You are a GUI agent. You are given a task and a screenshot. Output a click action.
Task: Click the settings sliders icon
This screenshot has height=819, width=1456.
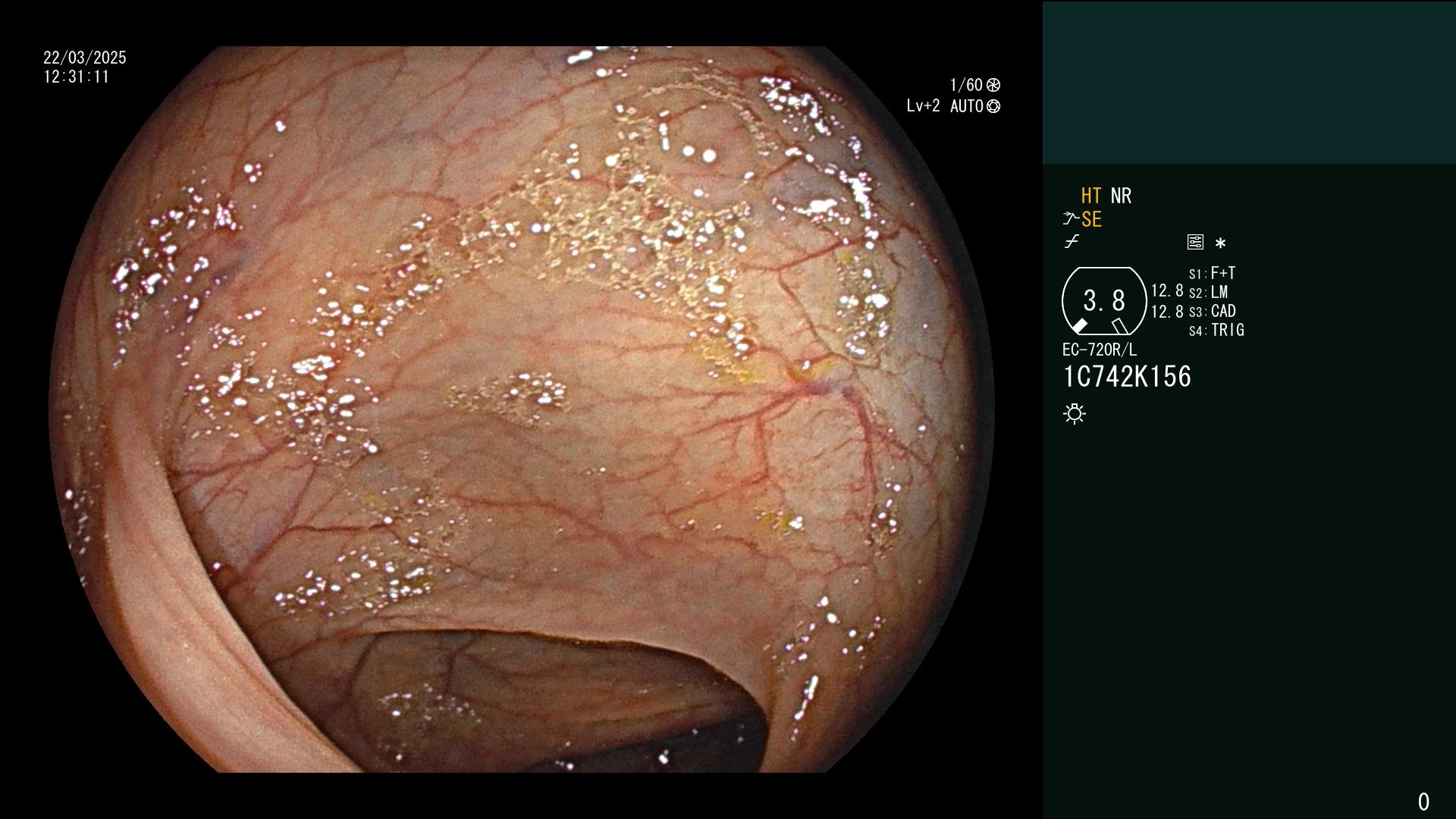[x=1195, y=242]
